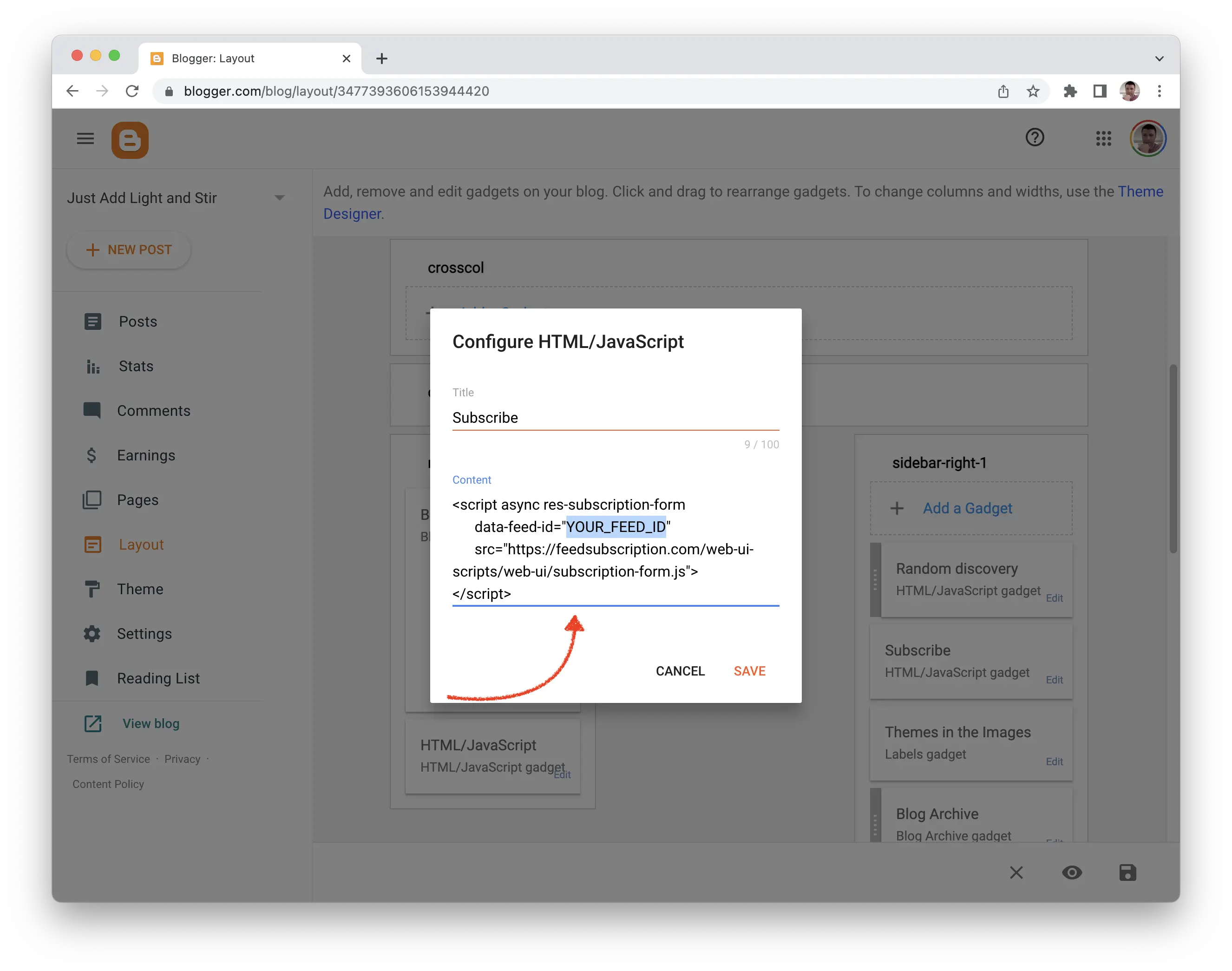Viewport: 1232px width, 971px height.
Task: Open Chrome three-dot menu
Action: tap(1159, 91)
